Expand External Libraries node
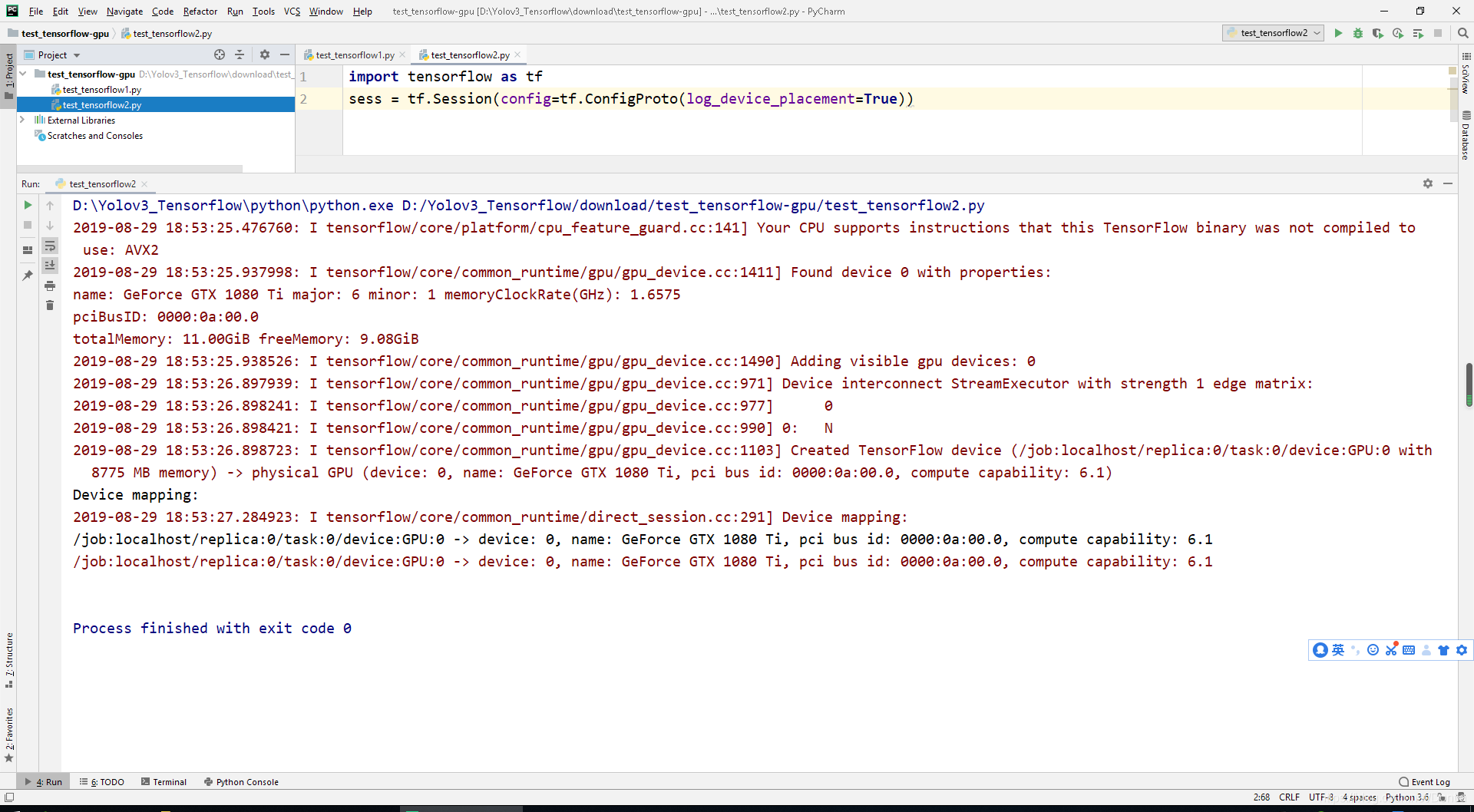 [23, 120]
